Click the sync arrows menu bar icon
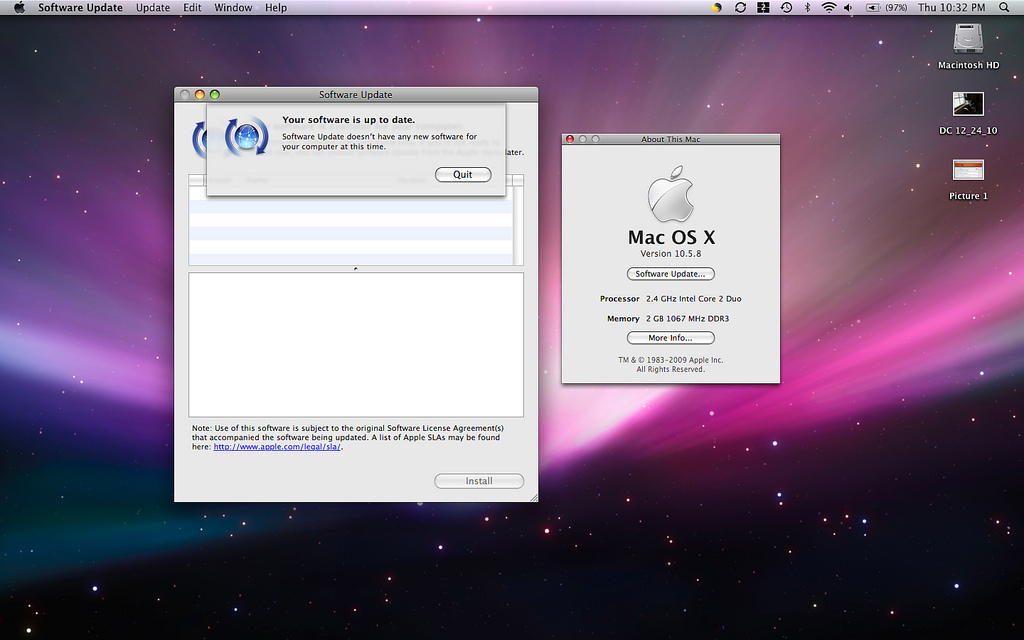This screenshot has width=1024, height=640. click(740, 8)
